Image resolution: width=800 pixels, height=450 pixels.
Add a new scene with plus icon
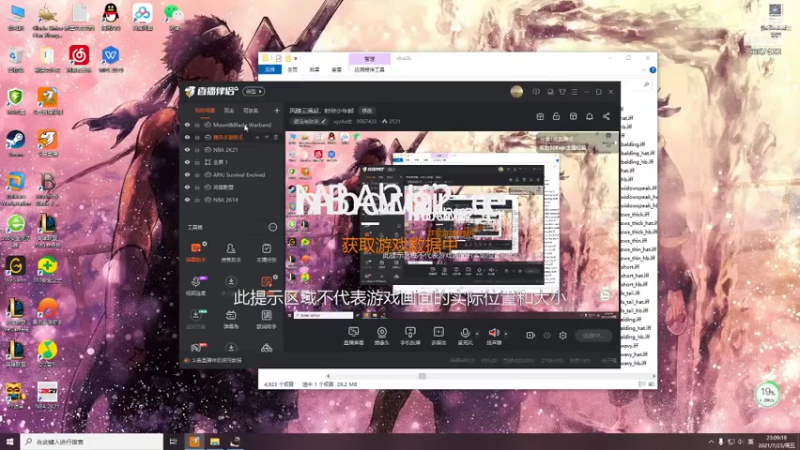tap(277, 110)
